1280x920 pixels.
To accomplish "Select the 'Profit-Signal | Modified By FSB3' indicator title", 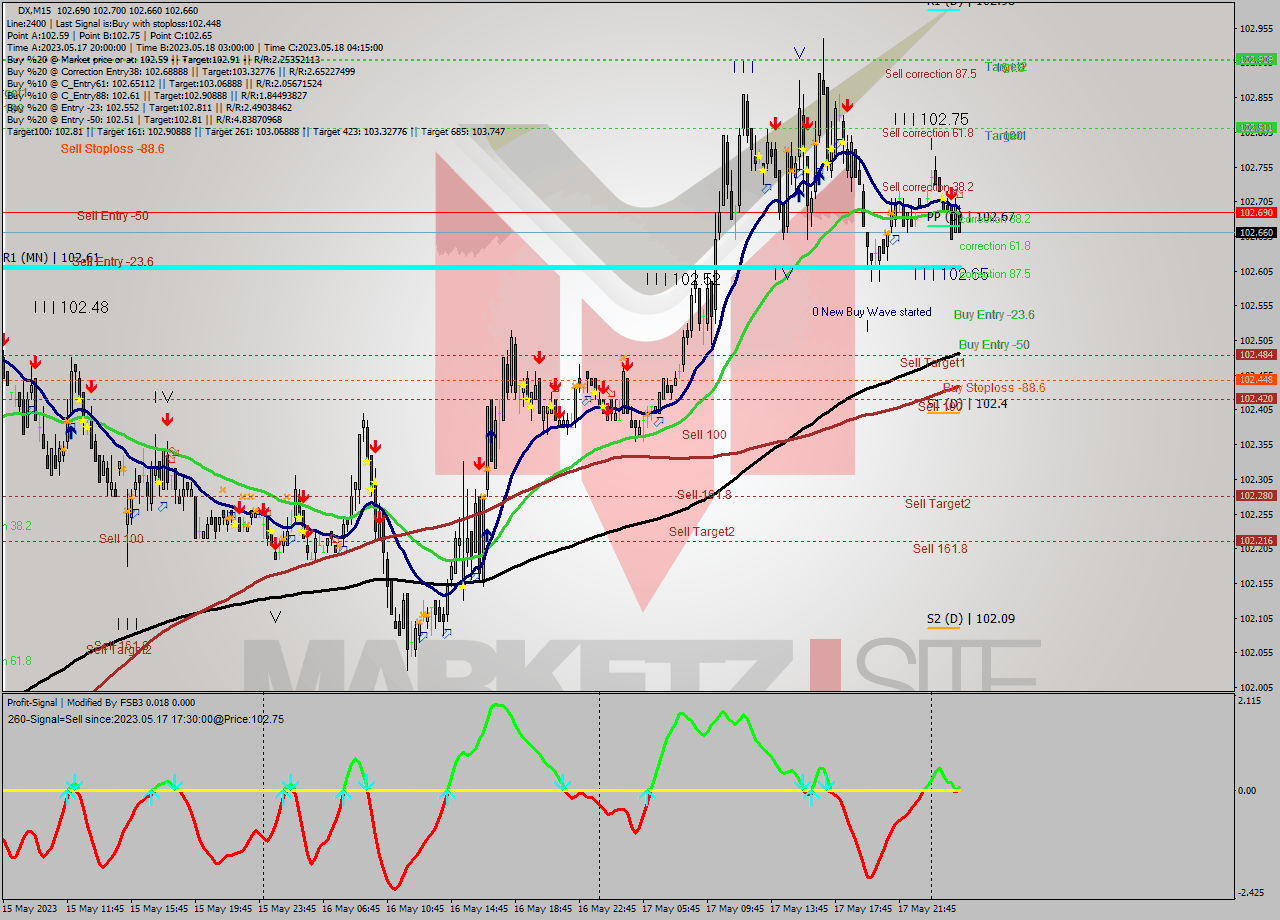I will pos(101,702).
